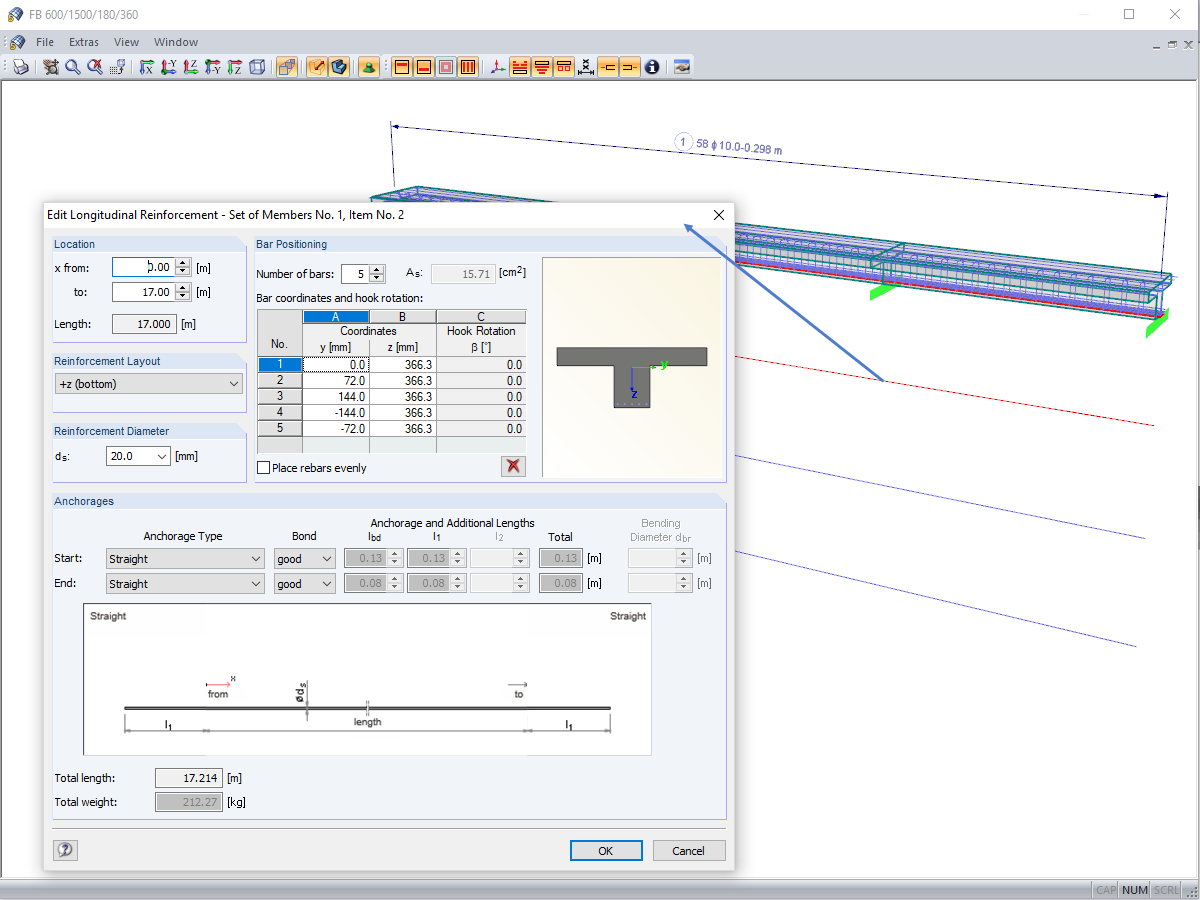
Task: Open the help icon in dialog corner
Action: [x=65, y=850]
